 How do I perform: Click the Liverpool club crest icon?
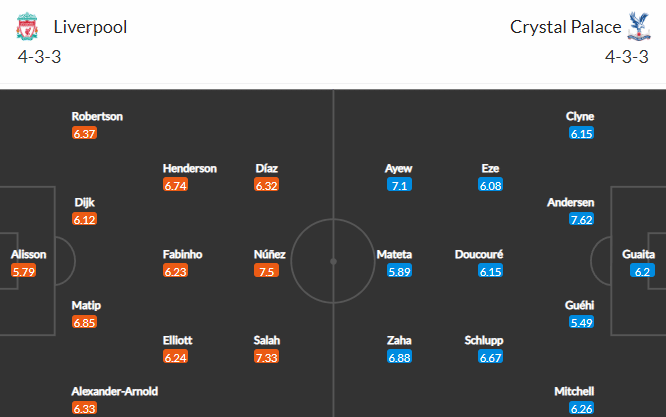[x=27, y=26]
